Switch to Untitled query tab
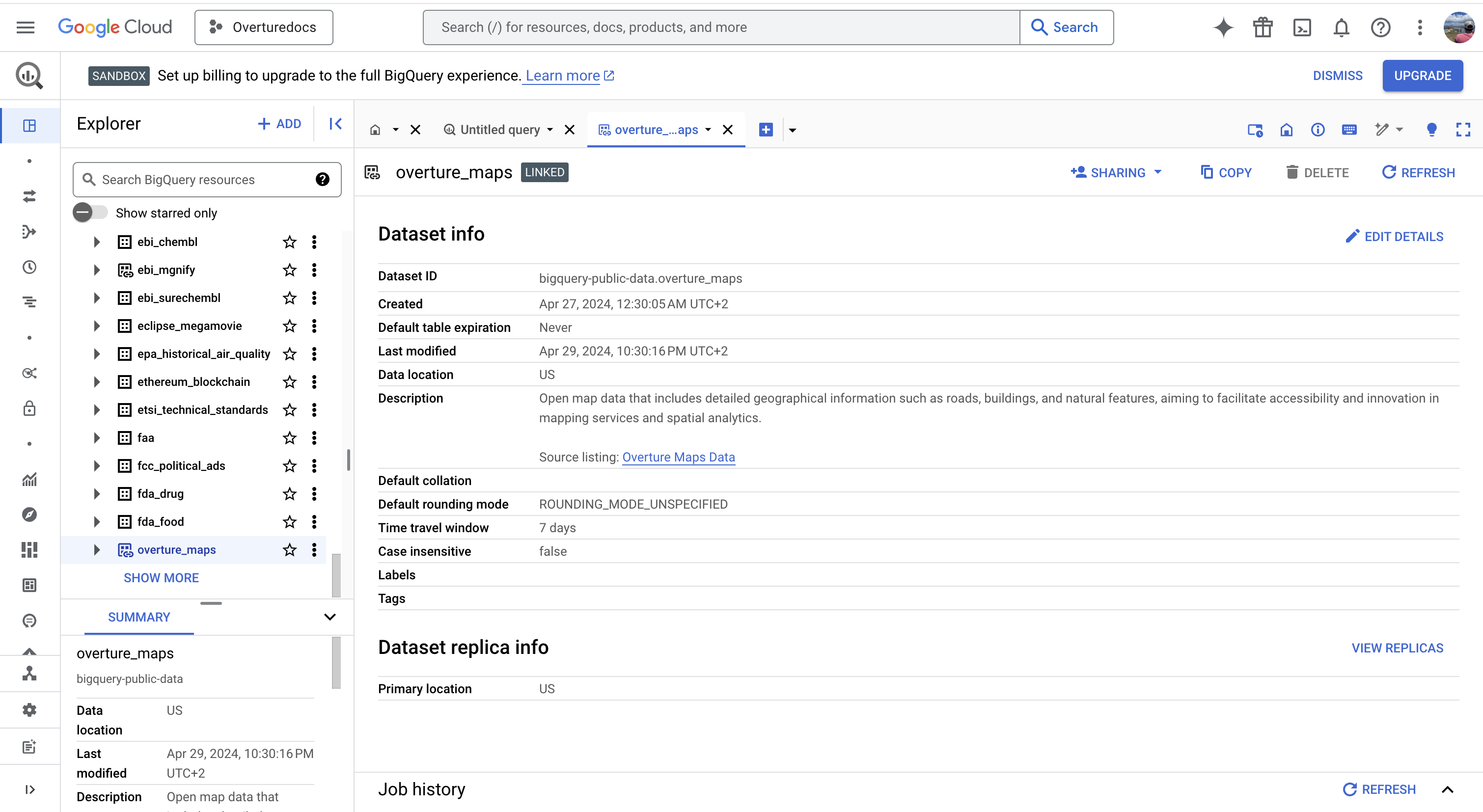 coord(493,130)
